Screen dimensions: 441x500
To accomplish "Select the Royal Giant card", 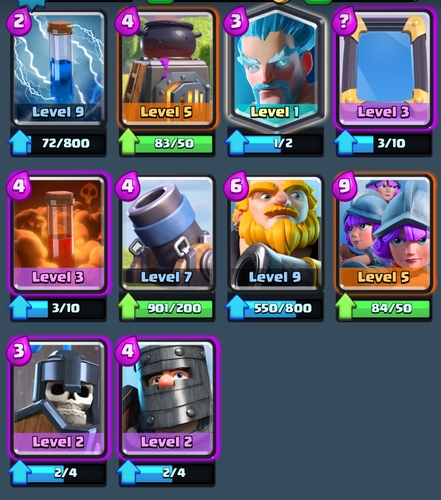I will [276, 233].
